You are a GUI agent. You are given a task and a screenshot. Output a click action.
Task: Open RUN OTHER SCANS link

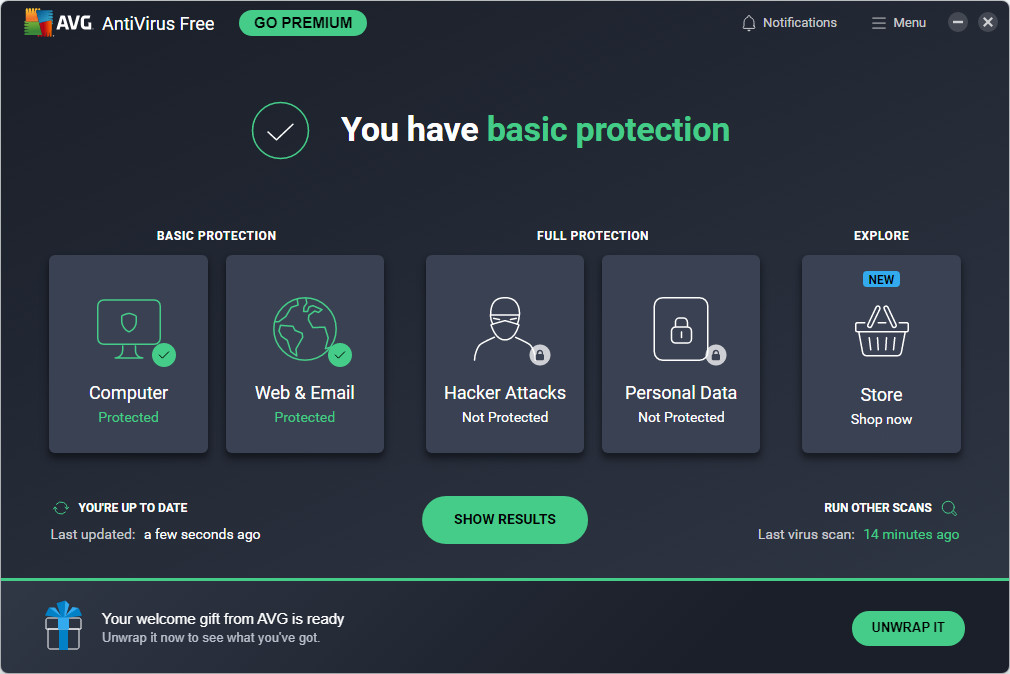[x=877, y=508]
